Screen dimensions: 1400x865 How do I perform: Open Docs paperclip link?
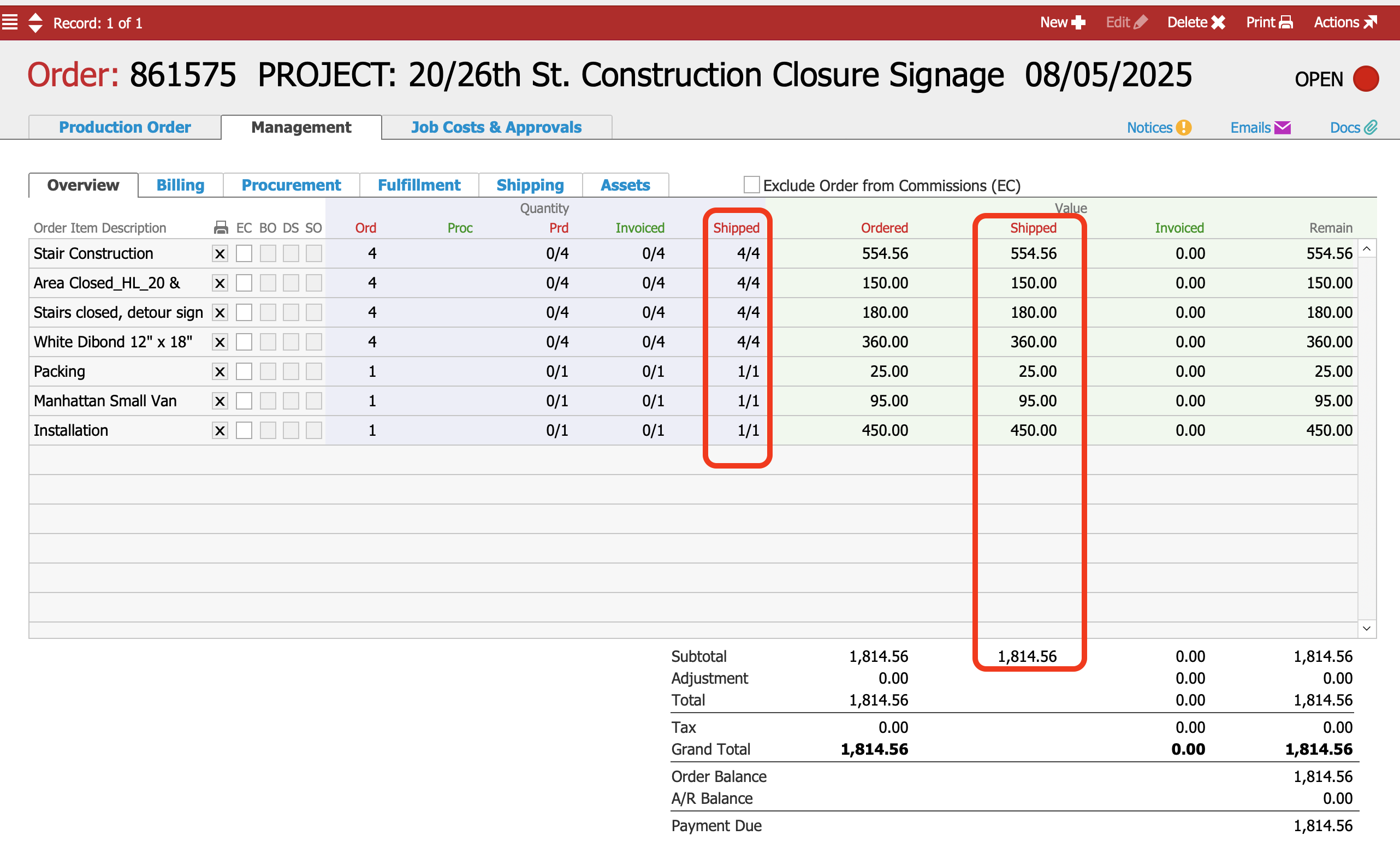(1353, 128)
